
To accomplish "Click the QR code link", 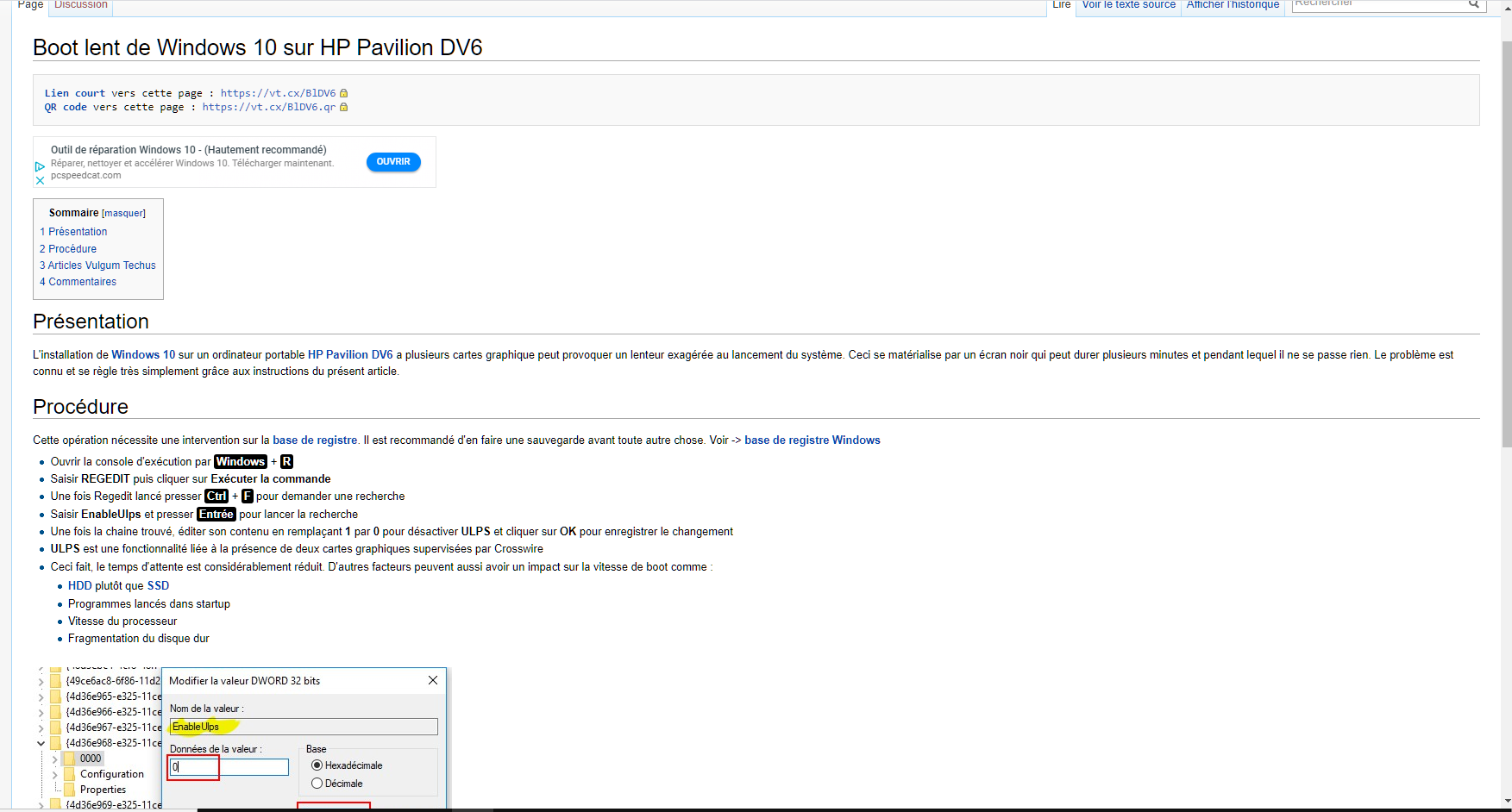I will tap(66, 107).
